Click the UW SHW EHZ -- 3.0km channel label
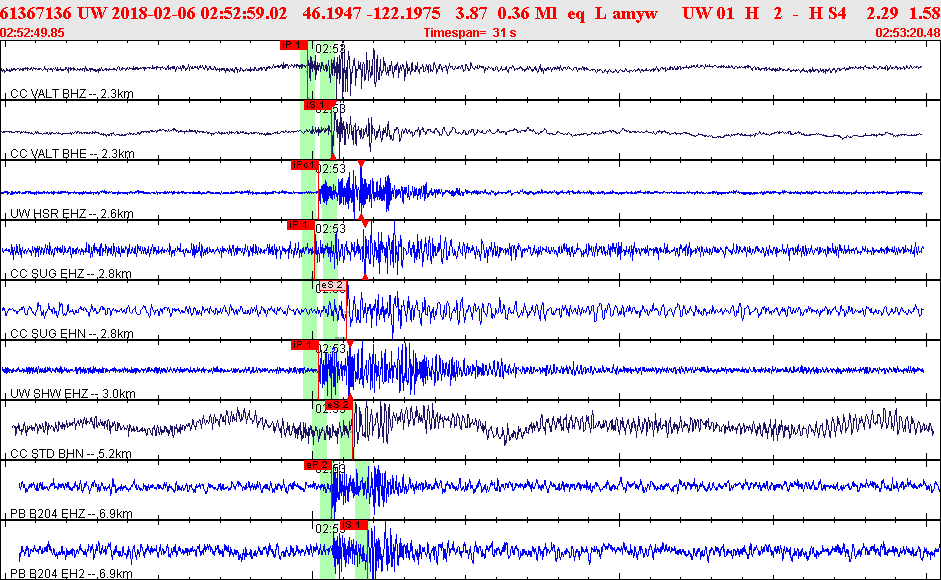The width and height of the screenshot is (941, 580). point(73,394)
